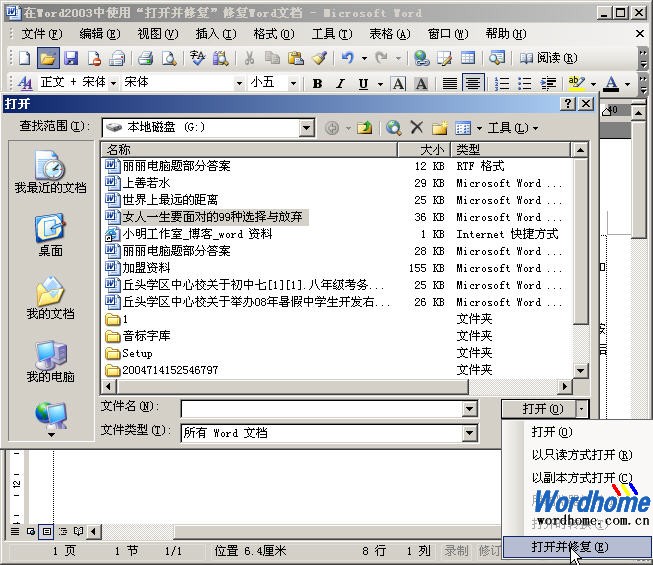Sort by 名称 column header
This screenshot has height=565, width=653.
tap(249, 149)
